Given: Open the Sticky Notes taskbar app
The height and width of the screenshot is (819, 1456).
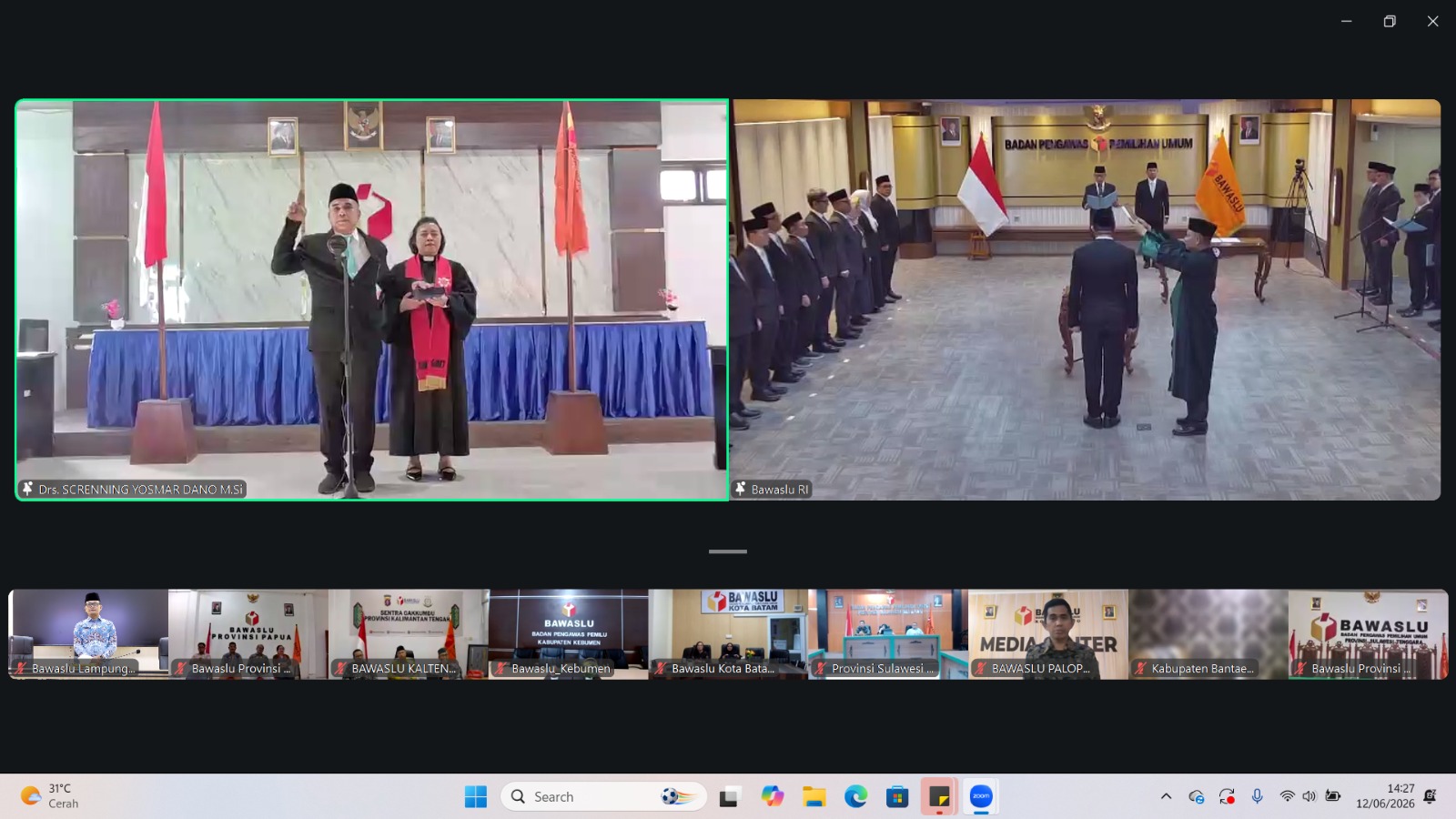Looking at the screenshot, I should pyautogui.click(x=939, y=797).
